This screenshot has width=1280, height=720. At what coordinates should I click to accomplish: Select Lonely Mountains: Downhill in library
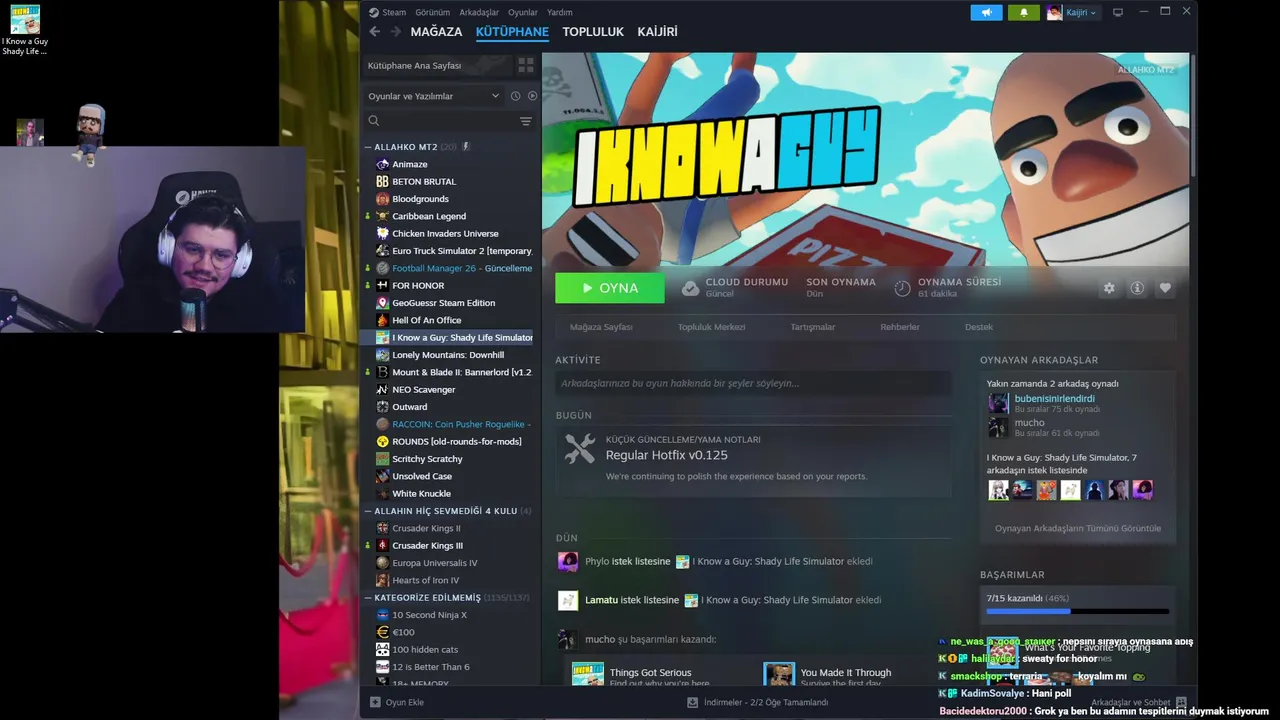coord(448,355)
